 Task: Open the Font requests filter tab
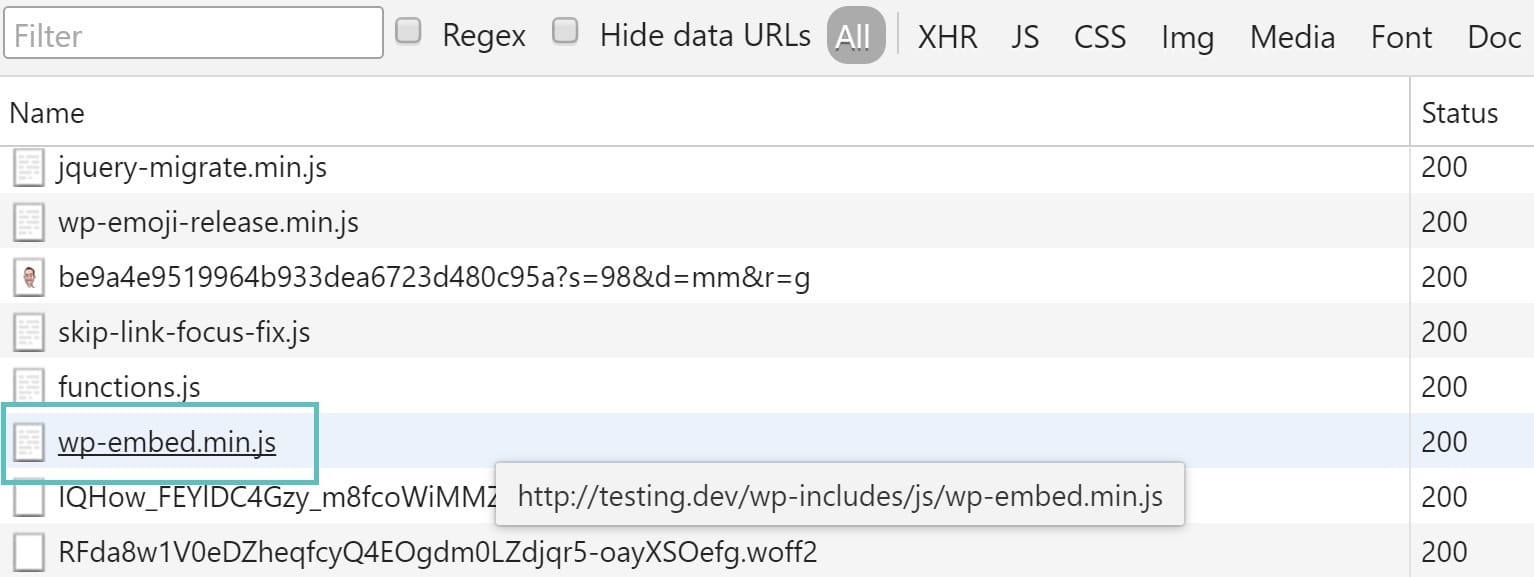[x=1400, y=36]
